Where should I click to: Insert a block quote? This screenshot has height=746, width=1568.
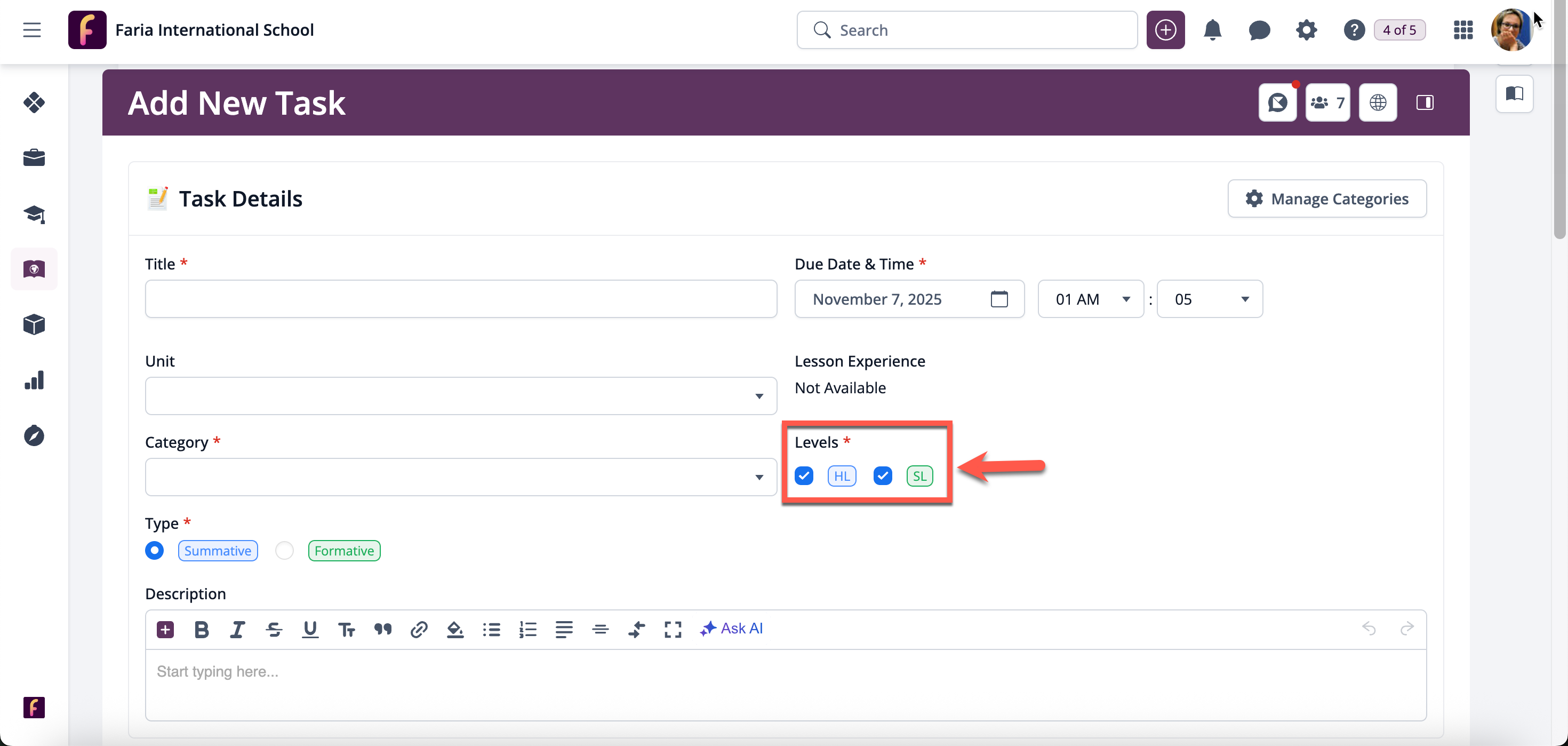382,629
